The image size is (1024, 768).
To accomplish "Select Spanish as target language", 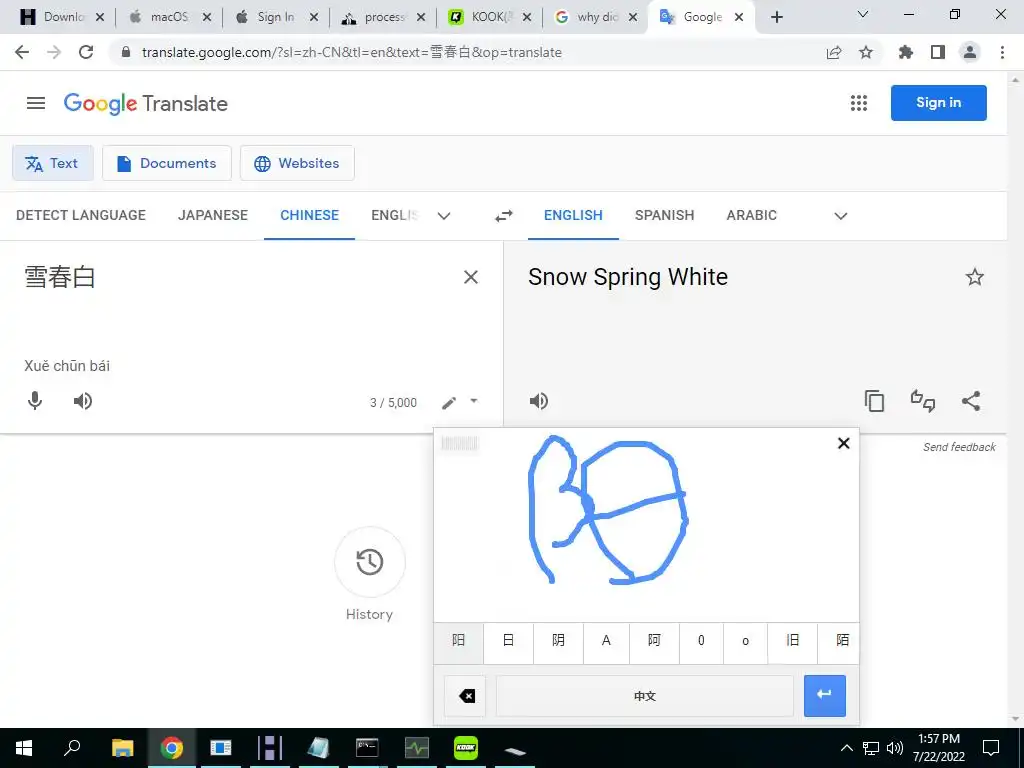I will tap(665, 216).
